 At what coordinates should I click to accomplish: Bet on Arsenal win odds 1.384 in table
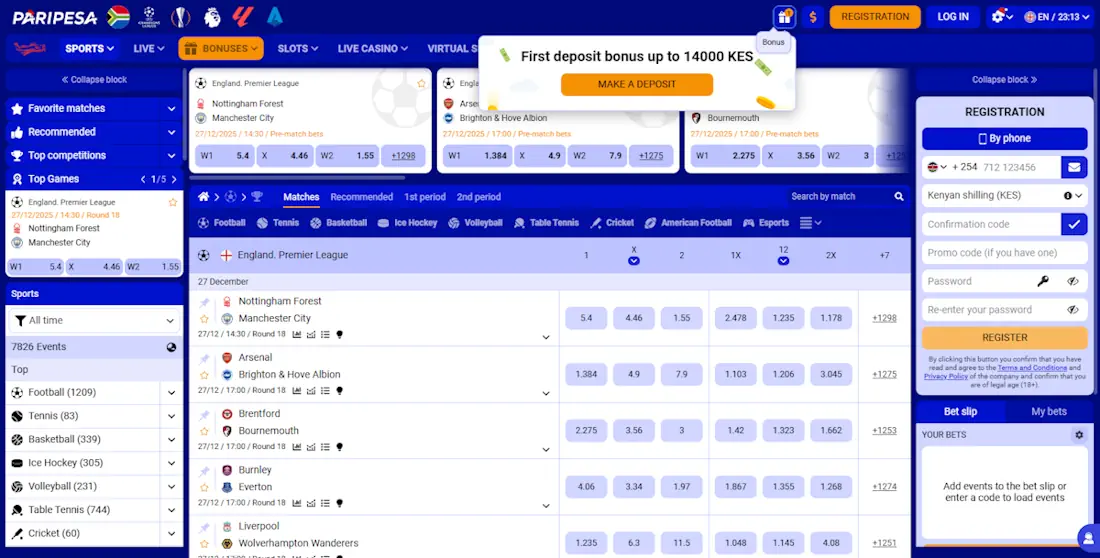[586, 374]
